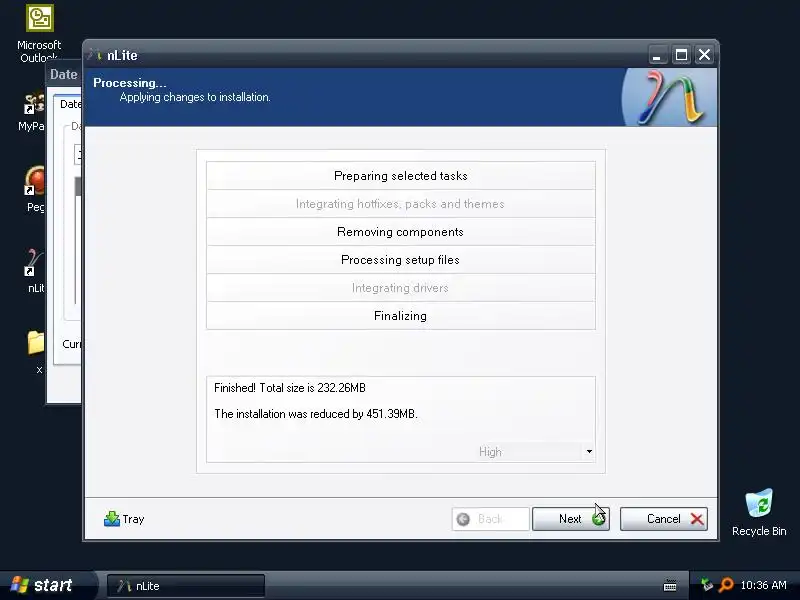Screen dimensions: 800x600
Task: Click the Next button
Action: (x=570, y=519)
